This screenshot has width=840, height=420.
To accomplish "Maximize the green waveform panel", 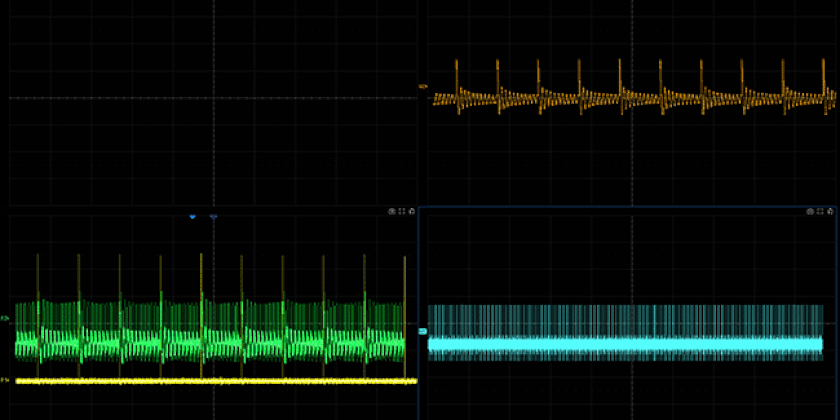I will (401, 212).
